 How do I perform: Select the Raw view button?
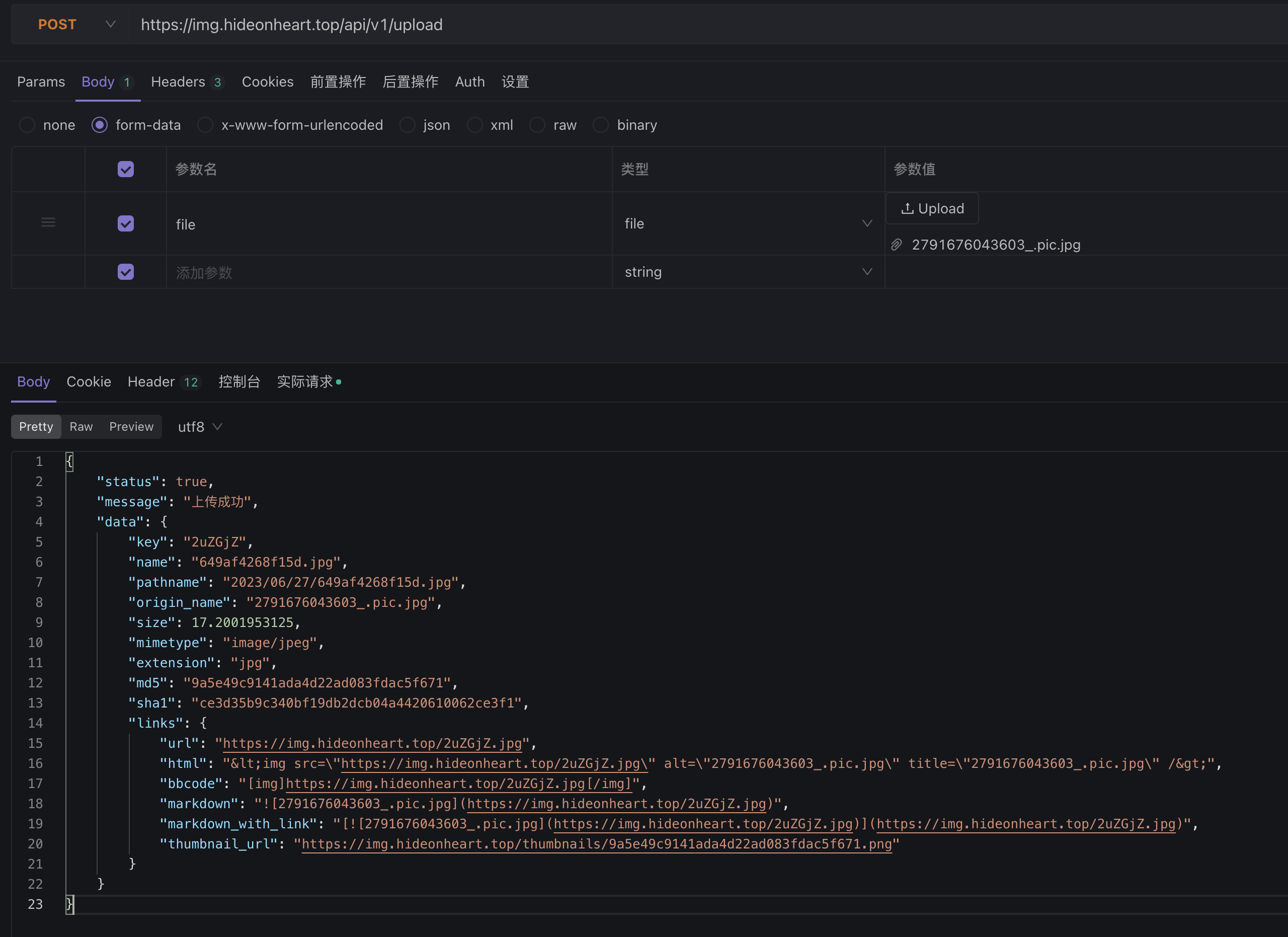(81, 426)
